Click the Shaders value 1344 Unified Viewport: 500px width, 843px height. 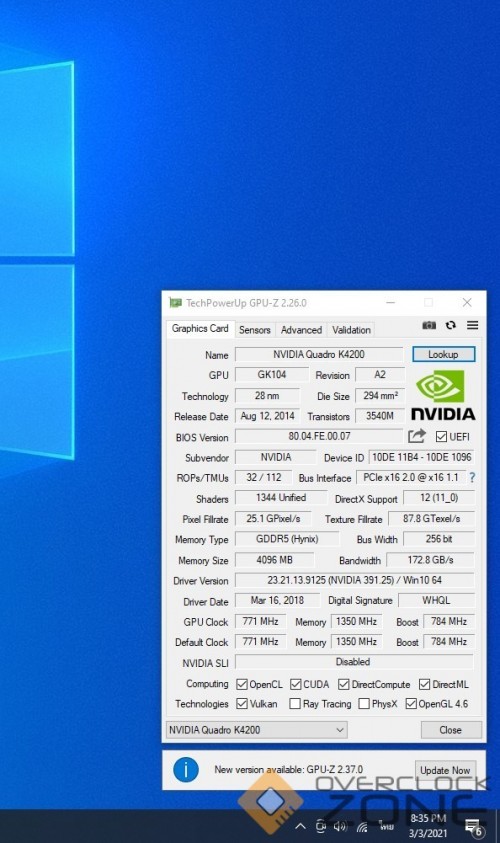[281, 498]
